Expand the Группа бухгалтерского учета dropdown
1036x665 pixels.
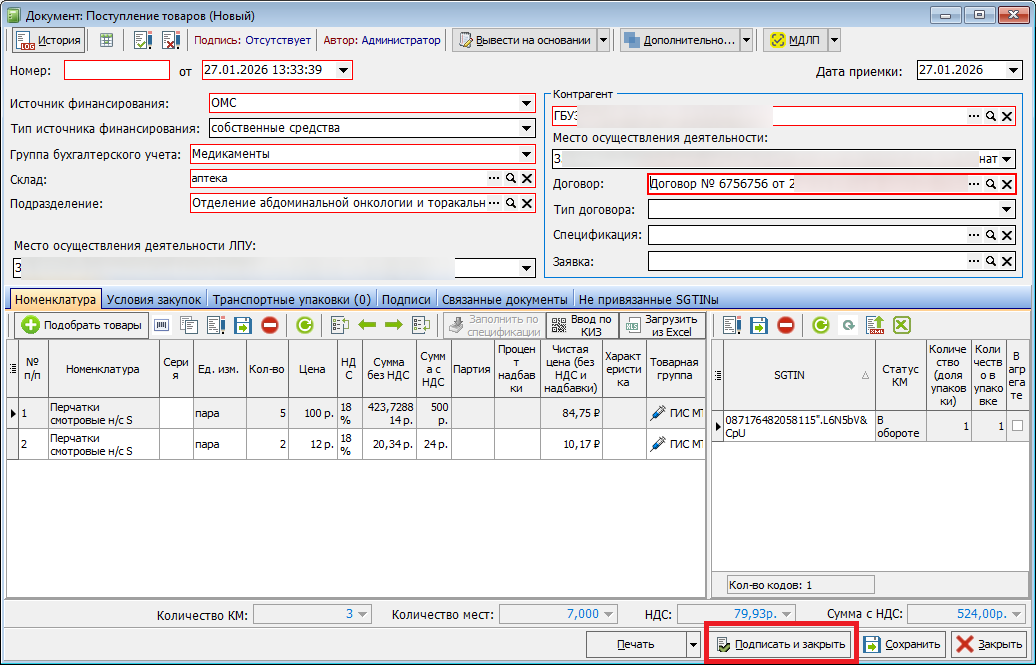click(526, 154)
